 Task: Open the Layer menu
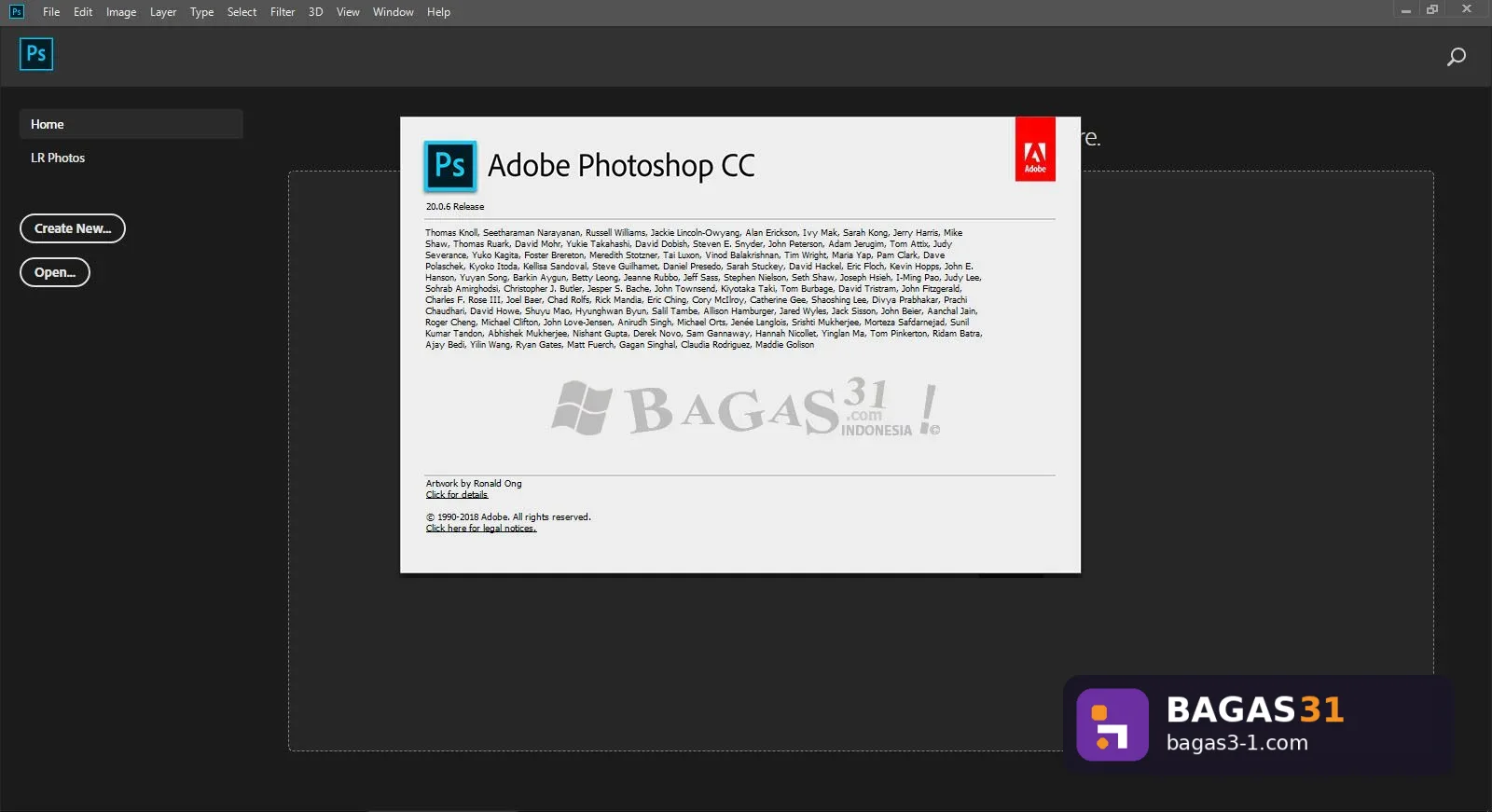[163, 12]
